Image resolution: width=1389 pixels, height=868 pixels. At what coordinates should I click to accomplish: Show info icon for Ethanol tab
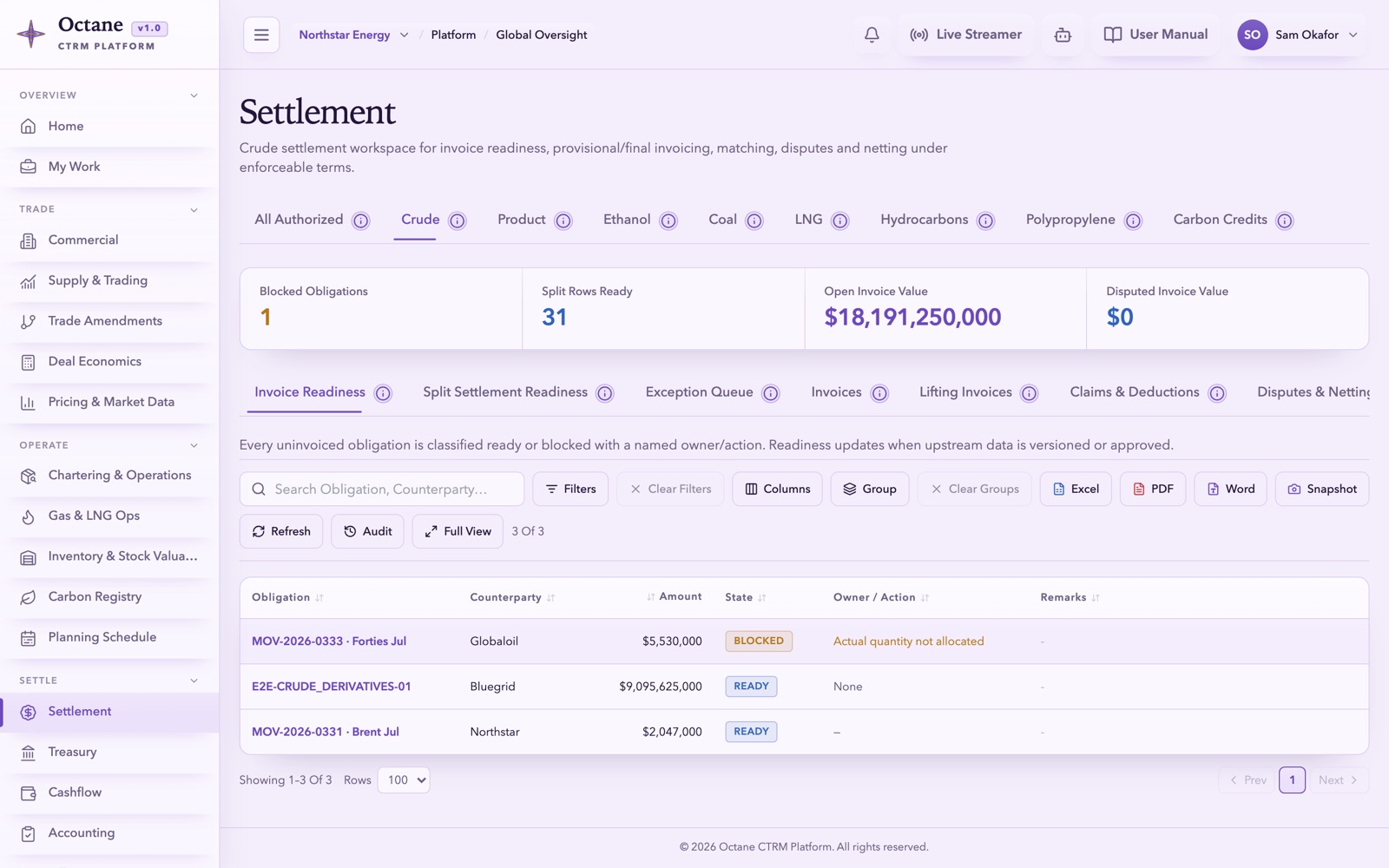(x=668, y=220)
